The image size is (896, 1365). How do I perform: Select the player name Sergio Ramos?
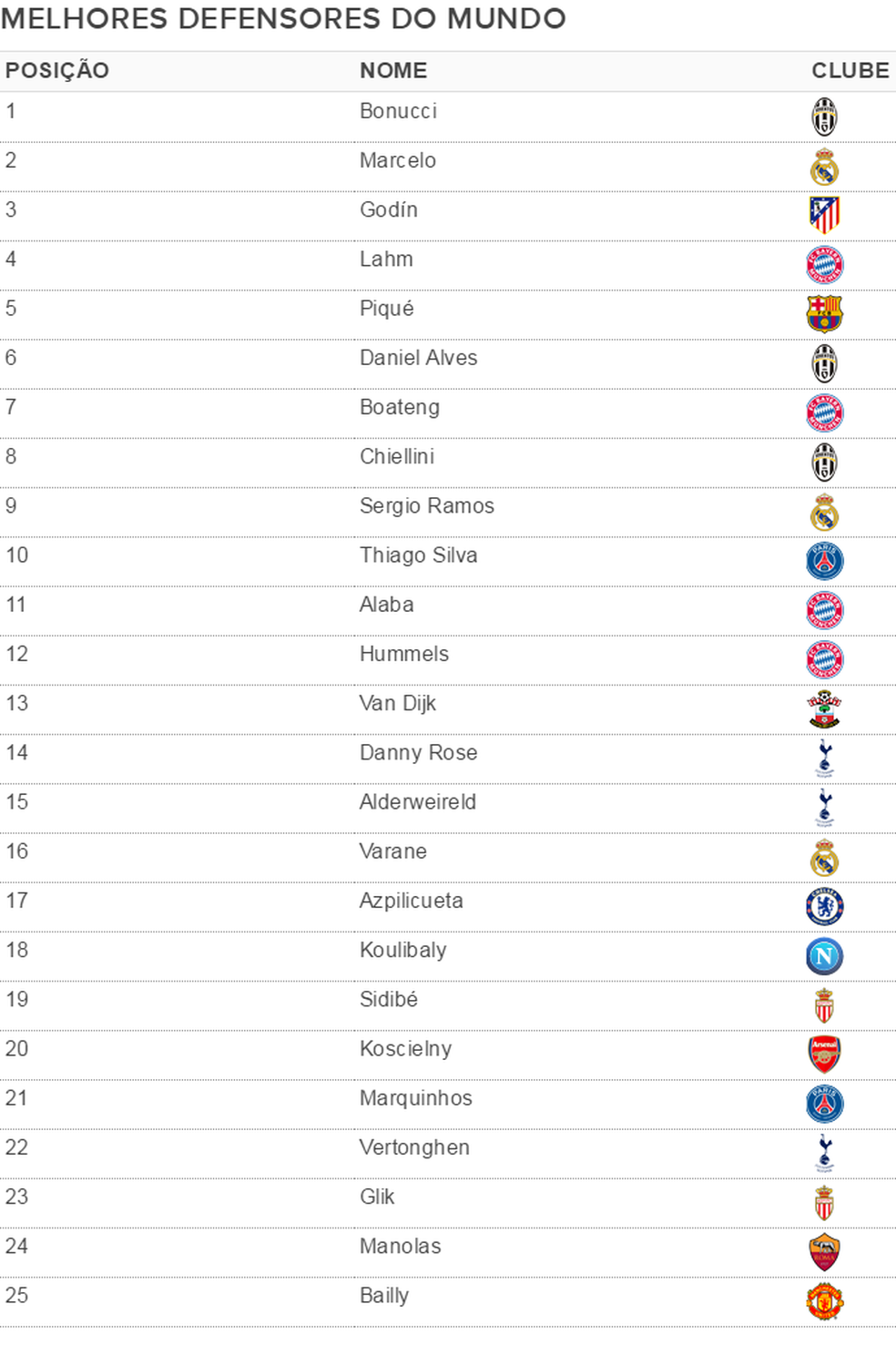pyautogui.click(x=427, y=506)
